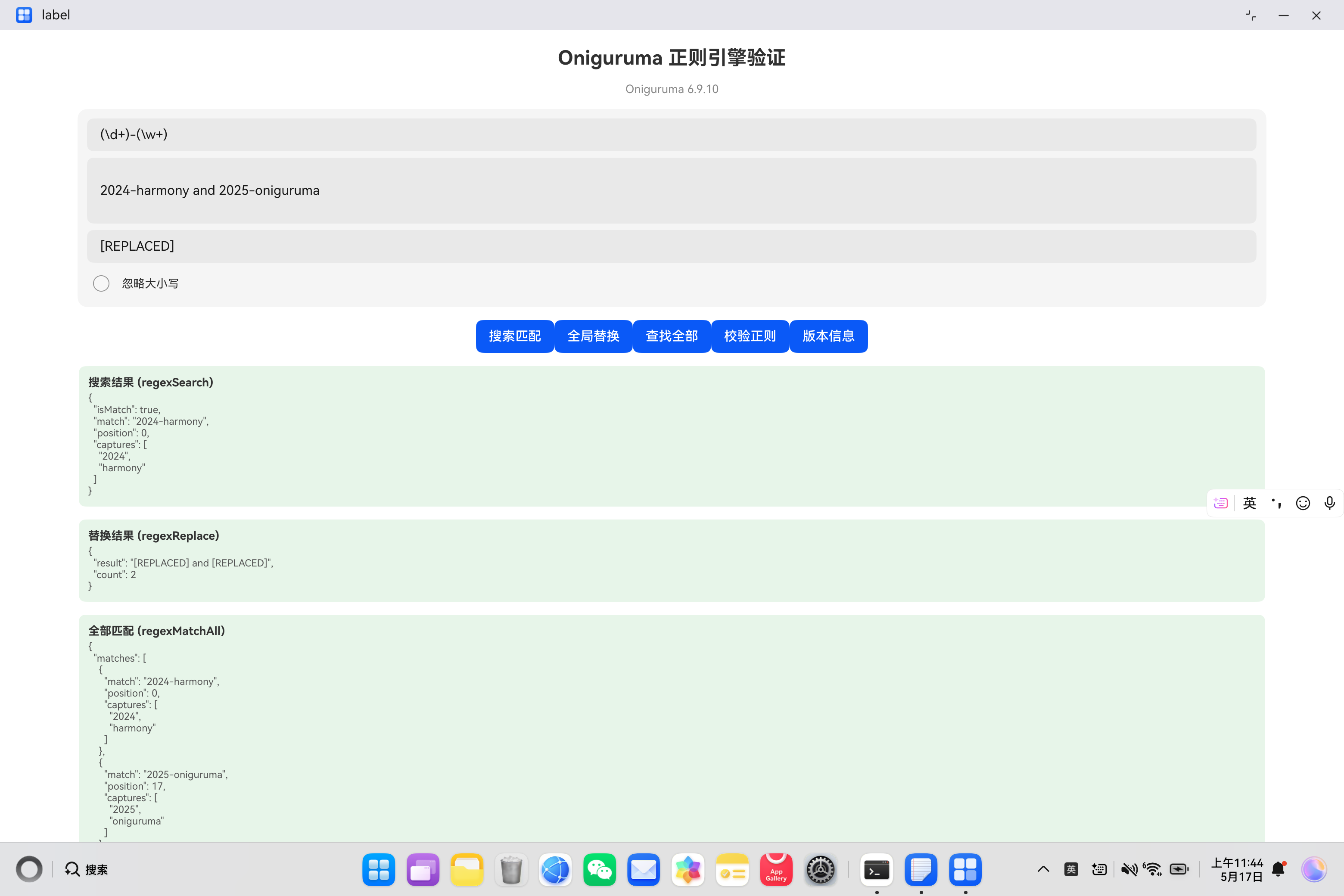
Task: Click the 全部匹配 (regexMatchAll) heading
Action: tap(156, 631)
